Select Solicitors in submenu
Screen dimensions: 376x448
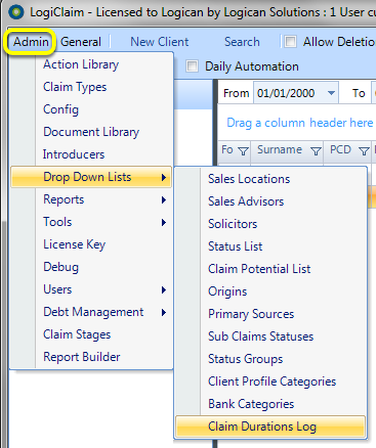(x=270, y=224)
